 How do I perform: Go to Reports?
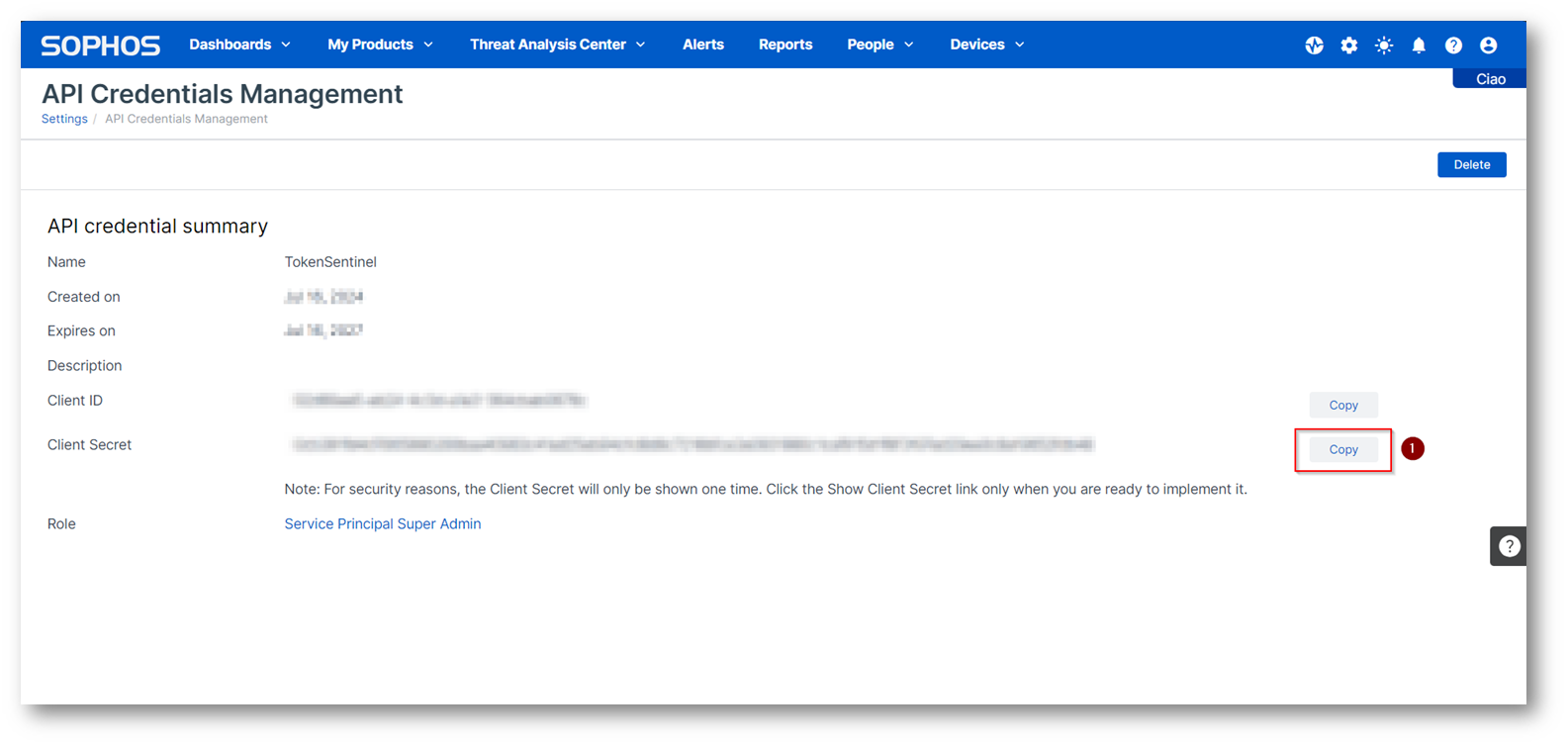pos(785,45)
